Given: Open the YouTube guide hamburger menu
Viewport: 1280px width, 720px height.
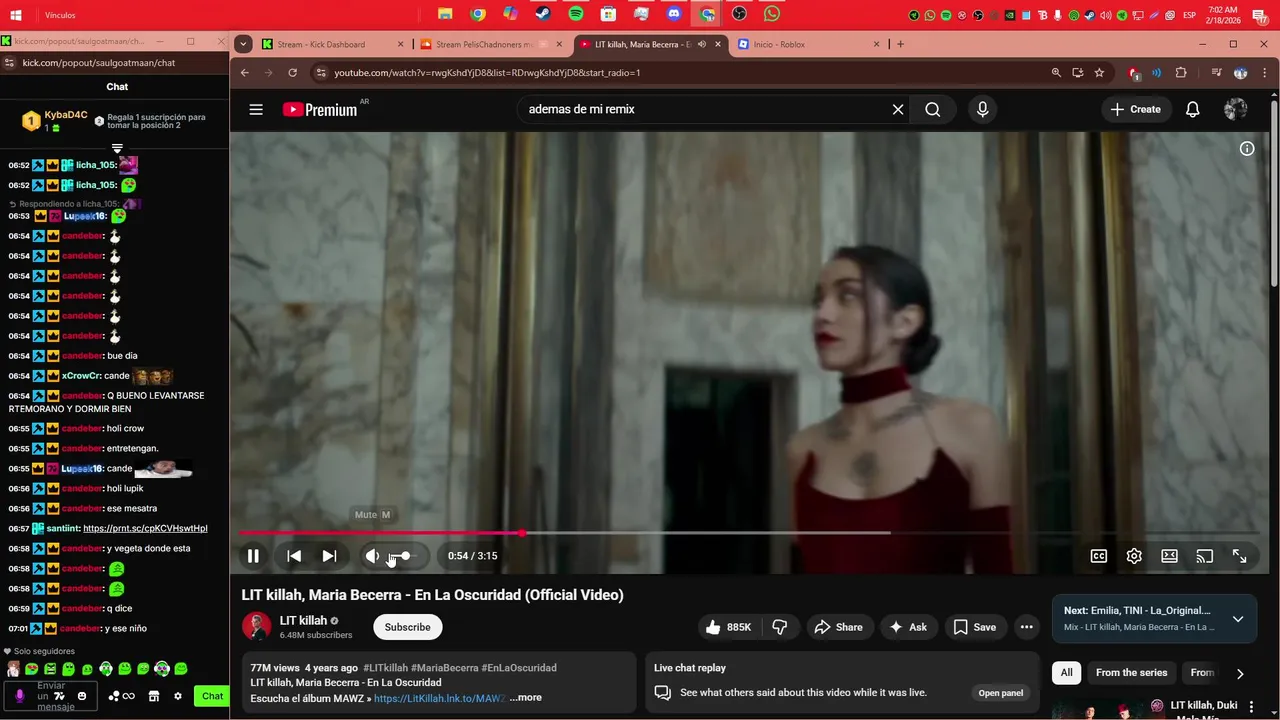Looking at the screenshot, I should point(256,110).
